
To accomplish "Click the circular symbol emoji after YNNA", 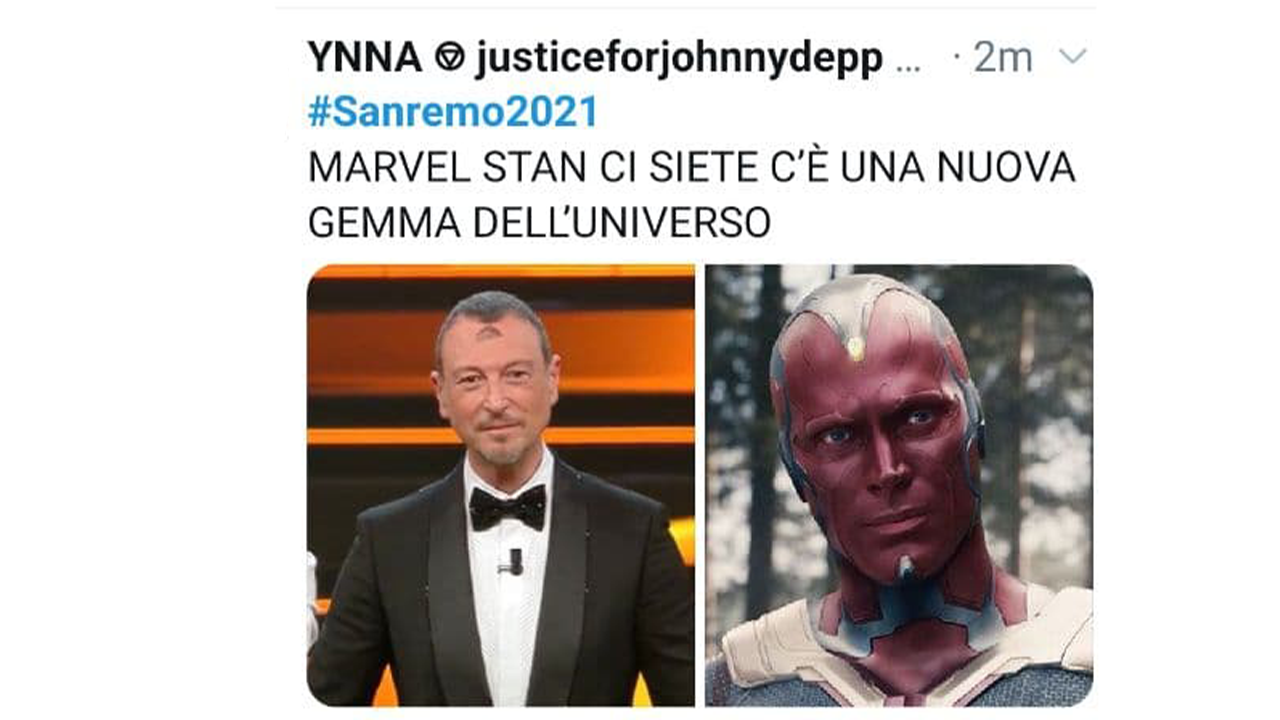I will 449,59.
